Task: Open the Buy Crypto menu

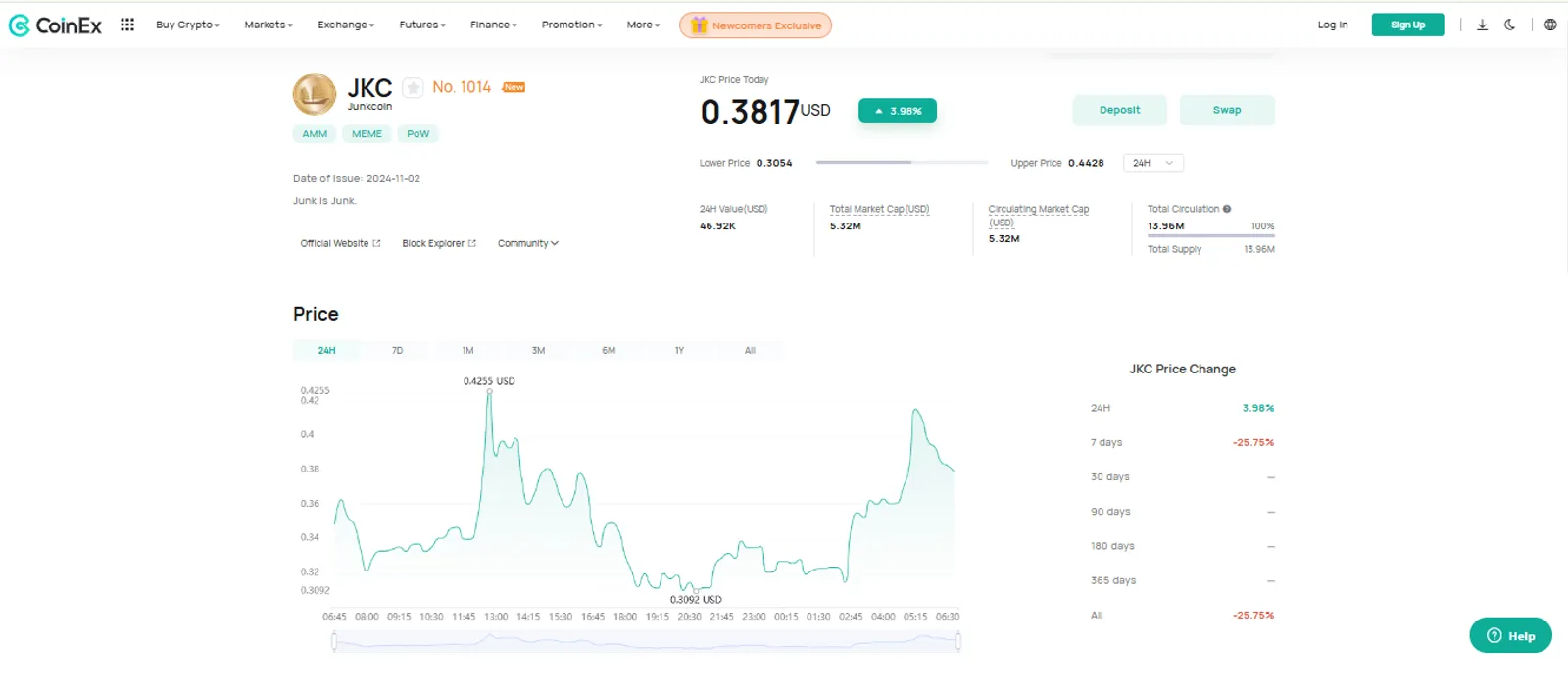Action: point(187,25)
